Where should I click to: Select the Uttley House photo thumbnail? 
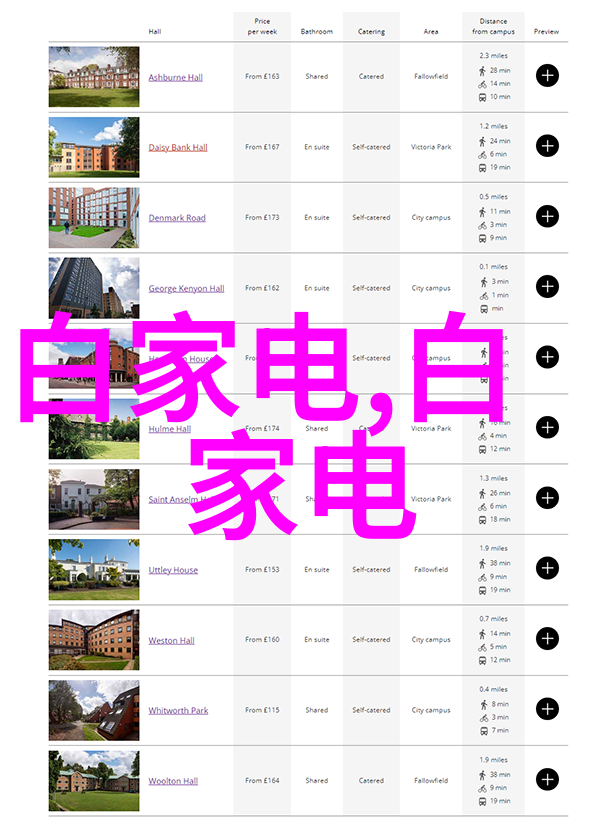coord(94,569)
